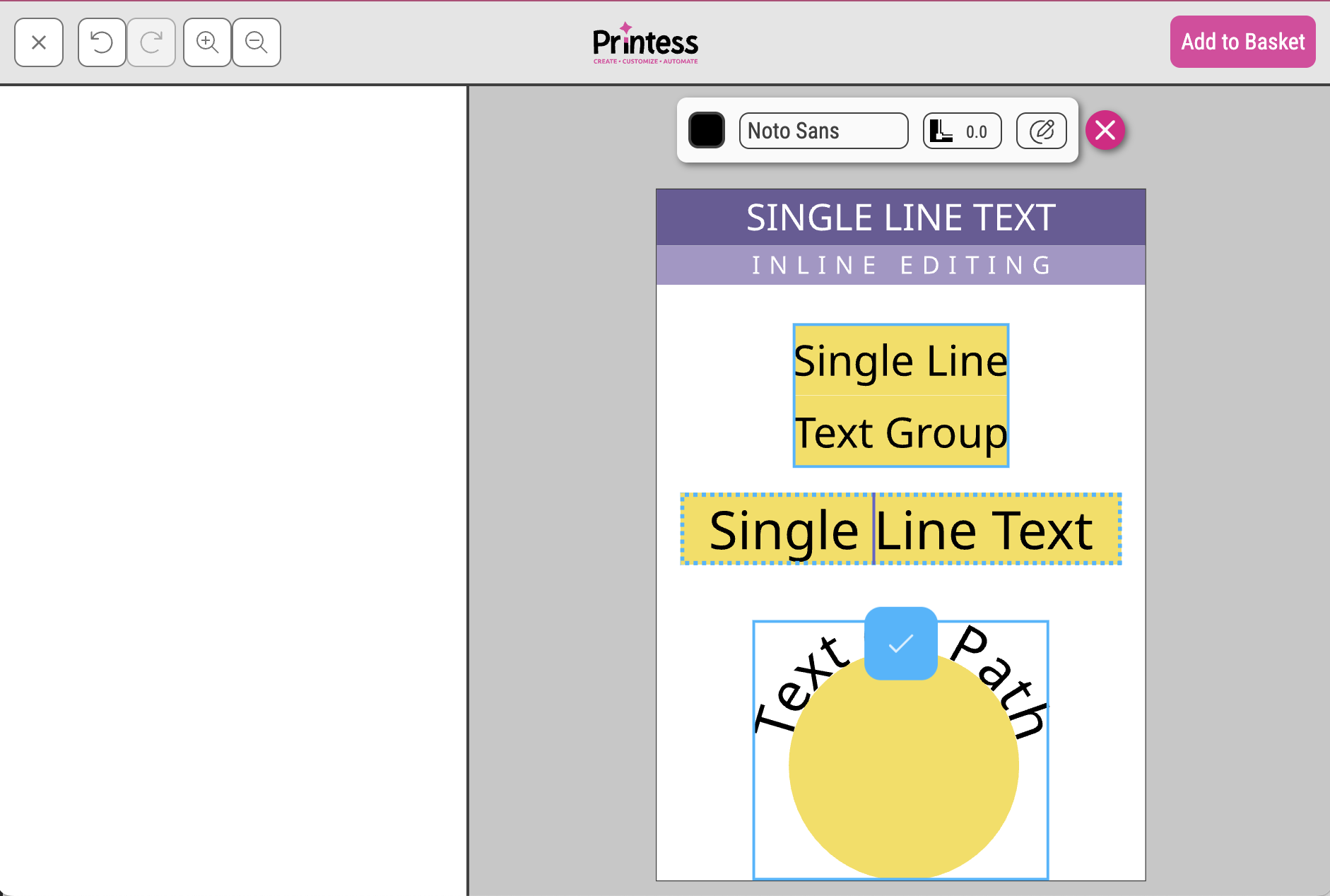Select the Text Group text frame
This screenshot has height=896, width=1330.
tap(900, 432)
